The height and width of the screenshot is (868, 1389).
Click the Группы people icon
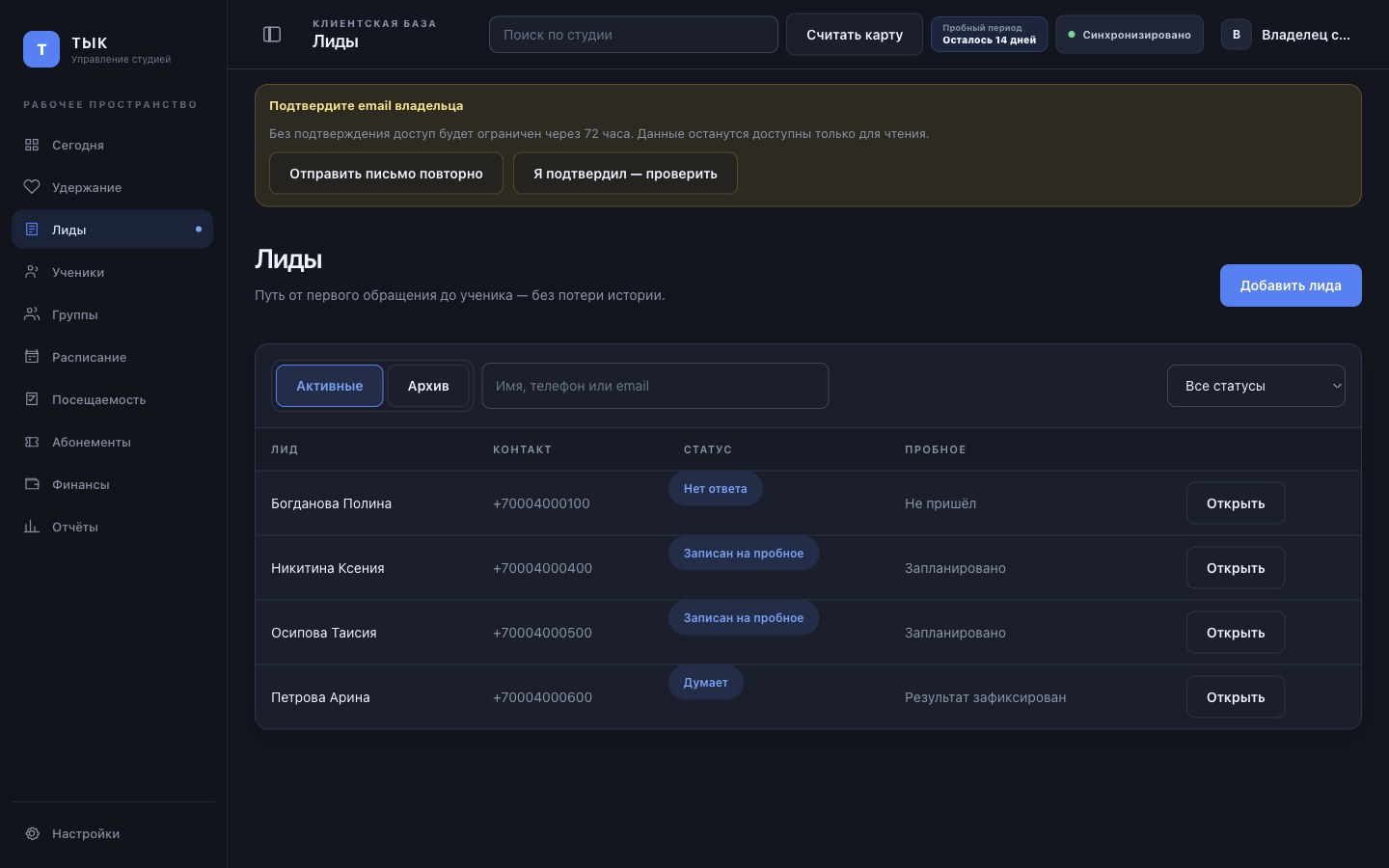pos(32,314)
